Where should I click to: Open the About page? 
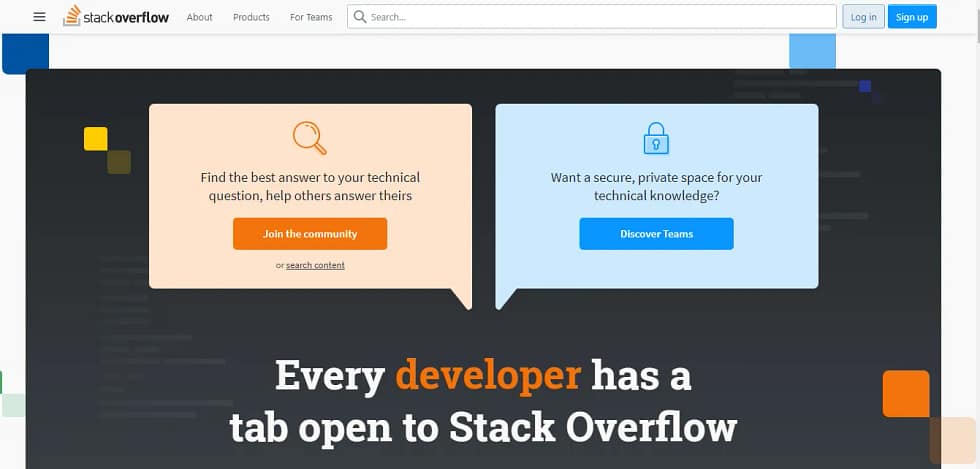200,17
